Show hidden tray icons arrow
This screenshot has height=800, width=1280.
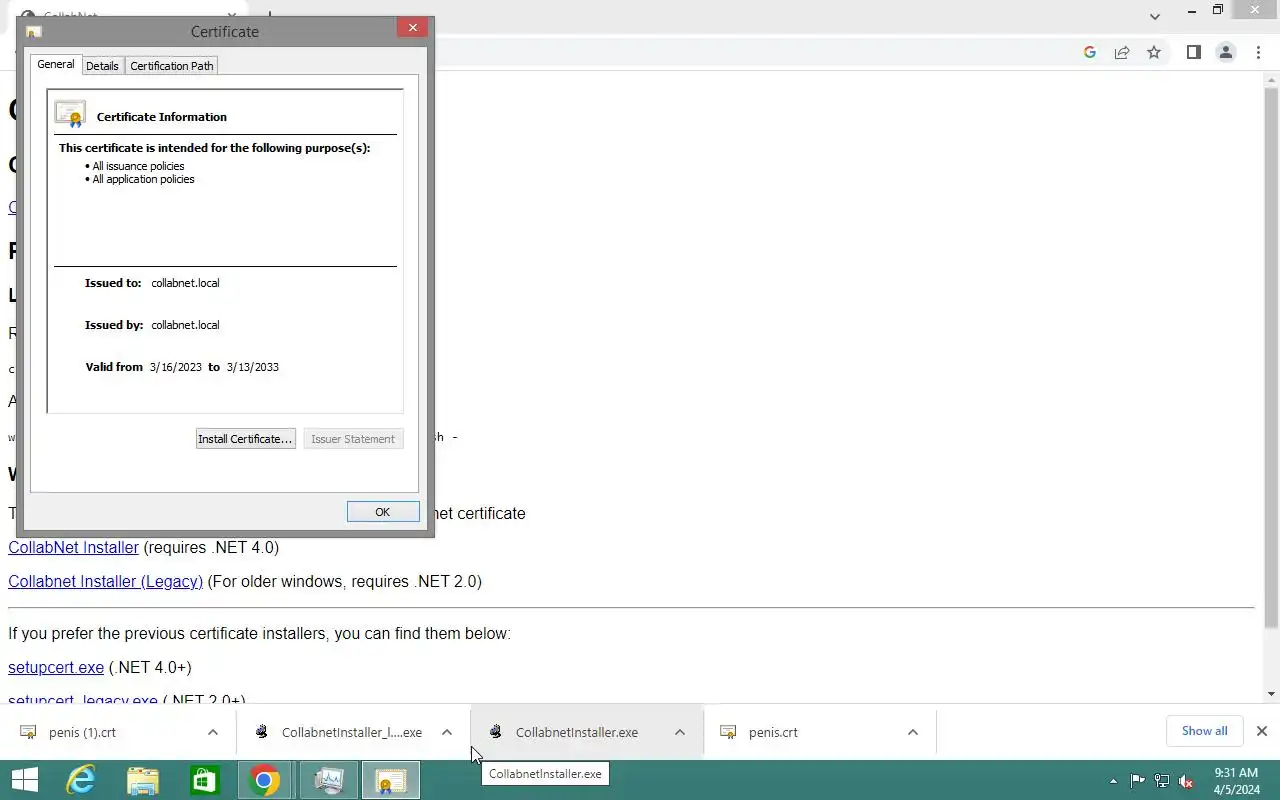(x=1113, y=781)
